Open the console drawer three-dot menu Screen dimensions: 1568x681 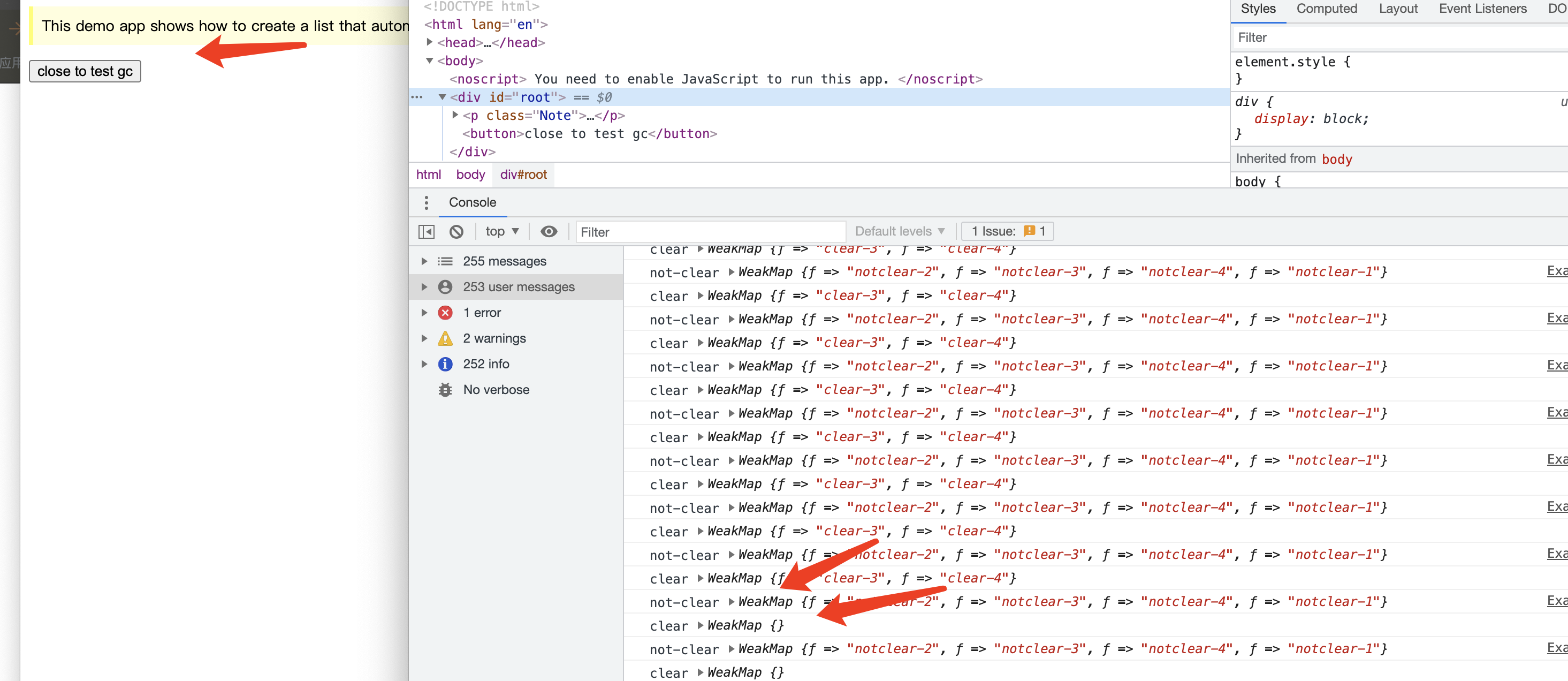[426, 202]
